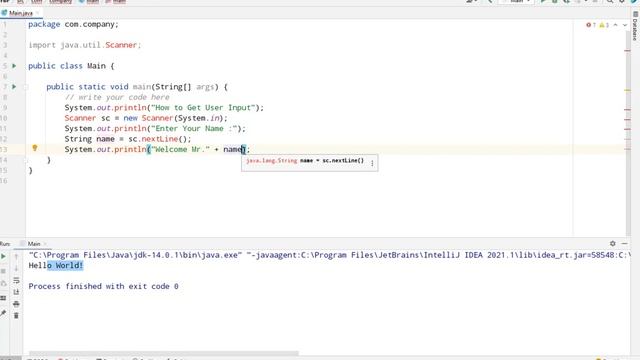Image resolution: width=640 pixels, height=360 pixels.
Task: Click scroll-to-end icon in Run console
Action: (x=16, y=292)
